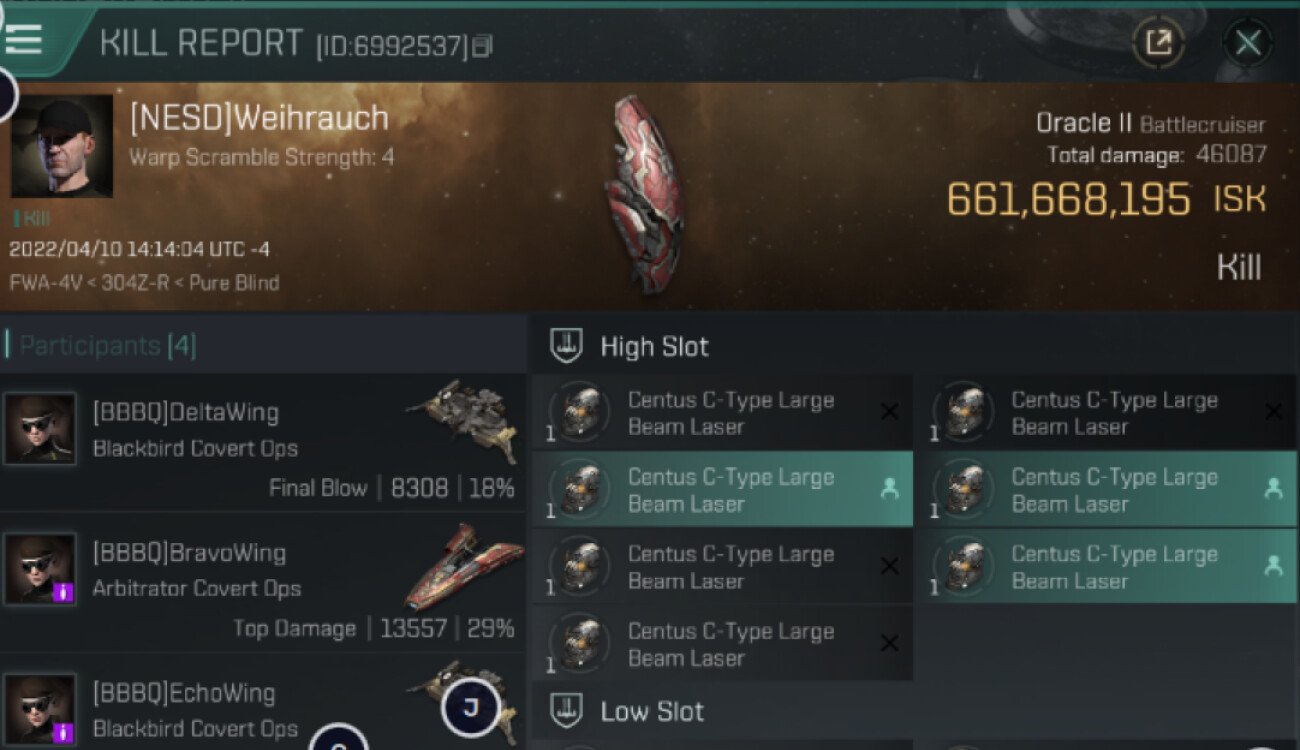Select the Arbitrator Covert Ops ship icon
This screenshot has width=1300, height=750.
pyautogui.click(x=463, y=565)
